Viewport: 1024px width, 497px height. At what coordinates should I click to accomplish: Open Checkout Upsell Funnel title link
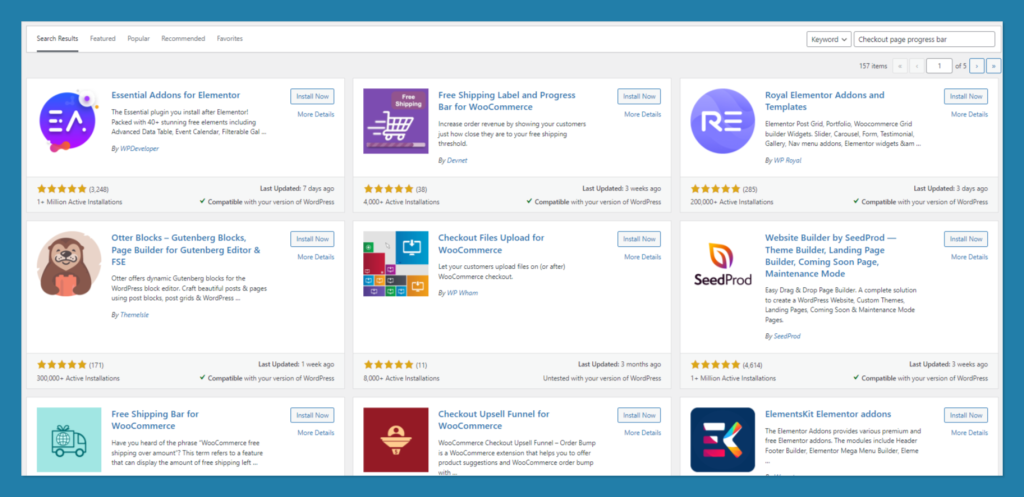point(494,420)
